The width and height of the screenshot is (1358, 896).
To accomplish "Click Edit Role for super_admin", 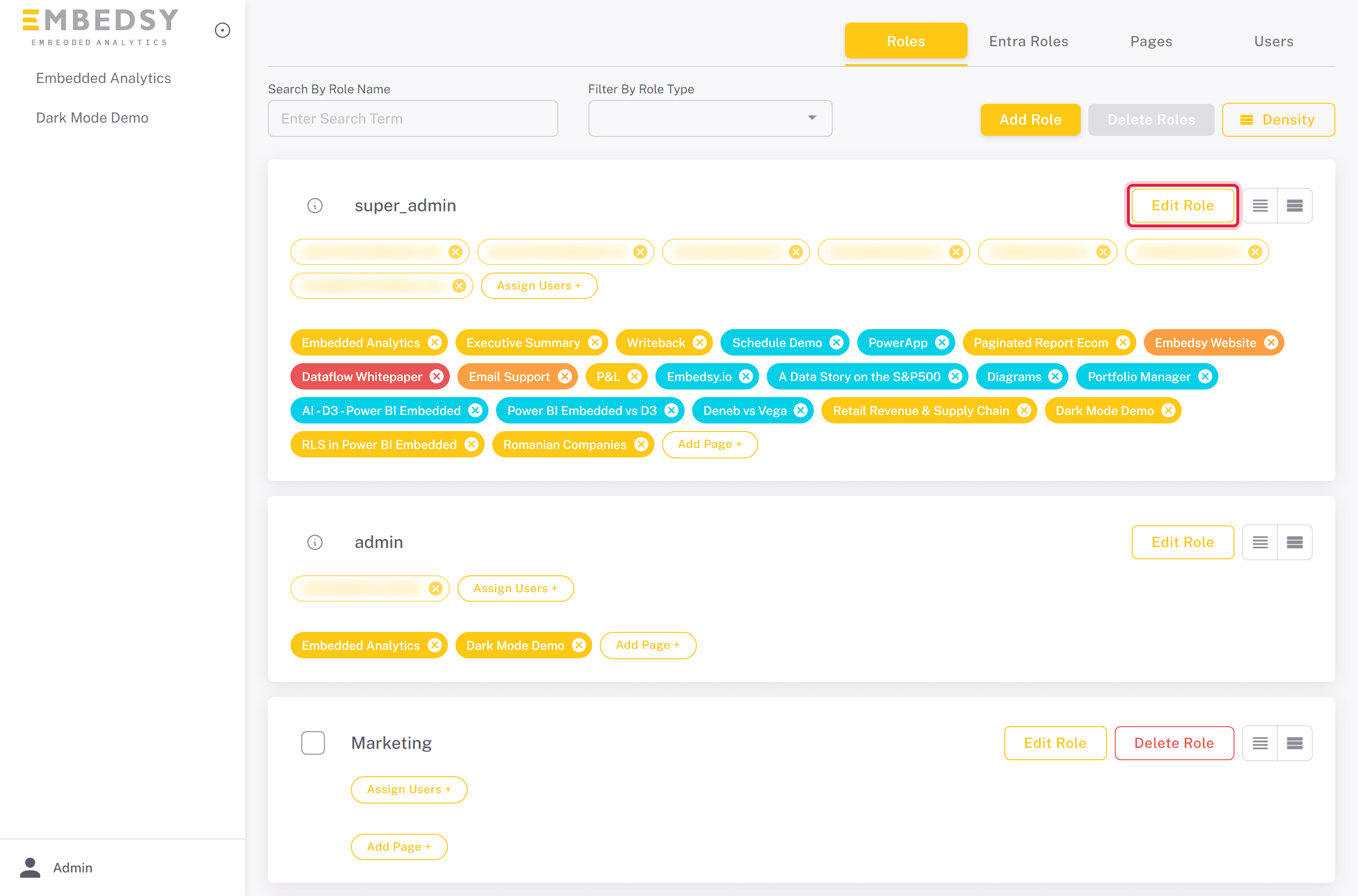I will tap(1182, 205).
